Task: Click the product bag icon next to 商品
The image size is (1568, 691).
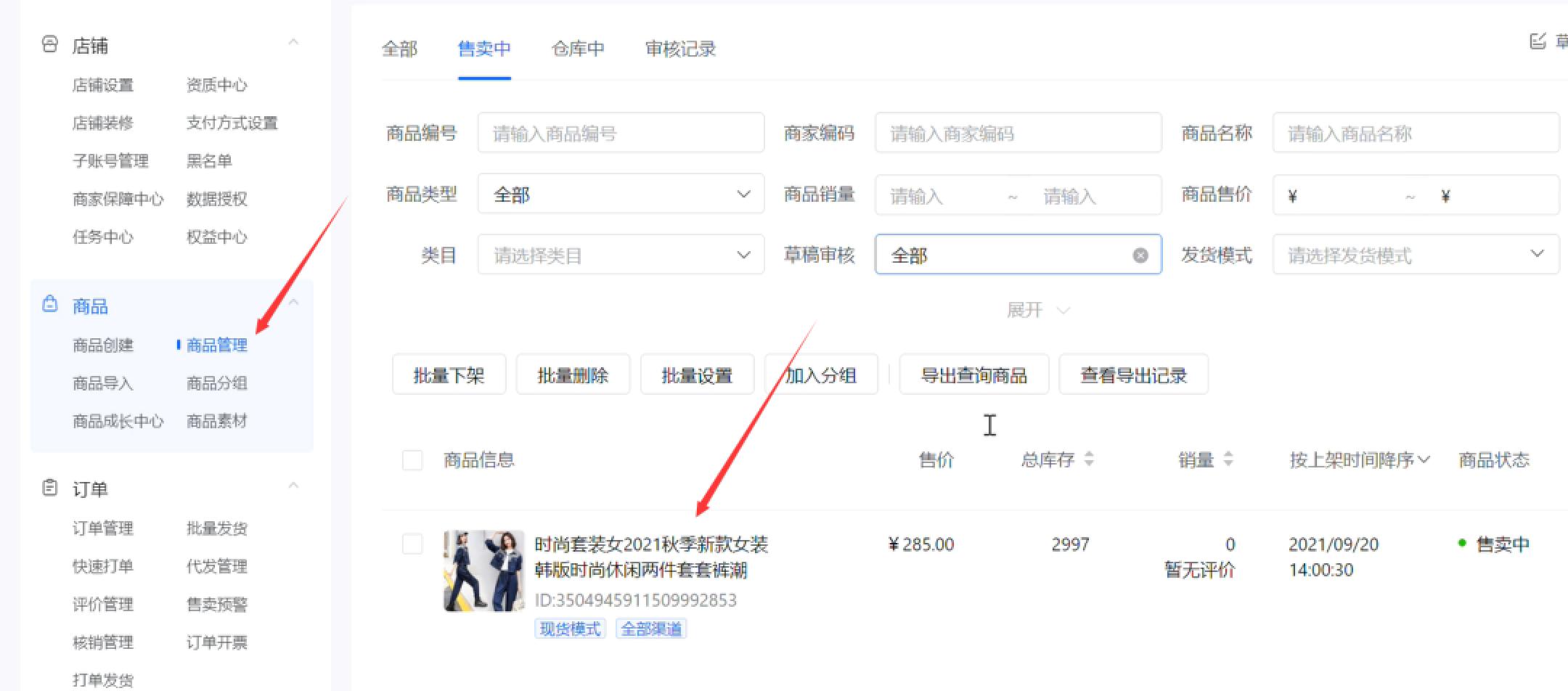Action: (49, 303)
